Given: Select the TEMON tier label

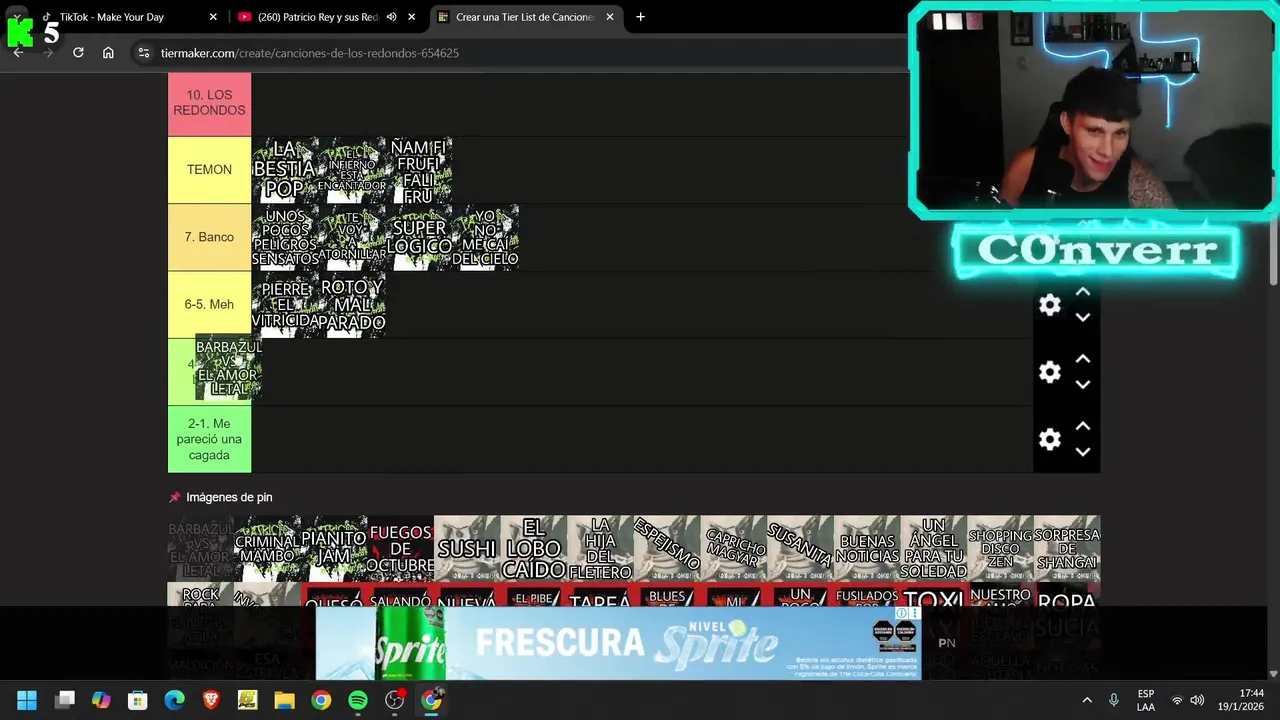Looking at the screenshot, I should [209, 170].
